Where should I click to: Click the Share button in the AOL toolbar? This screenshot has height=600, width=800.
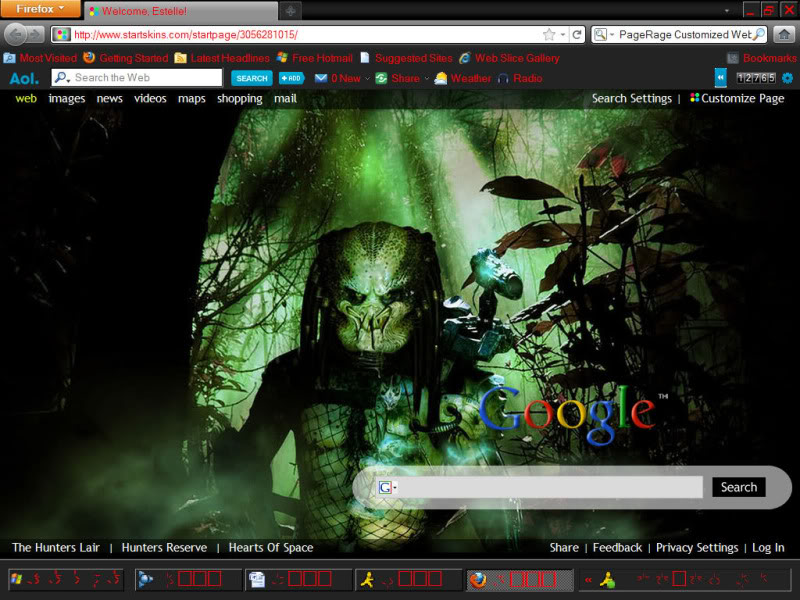point(398,78)
